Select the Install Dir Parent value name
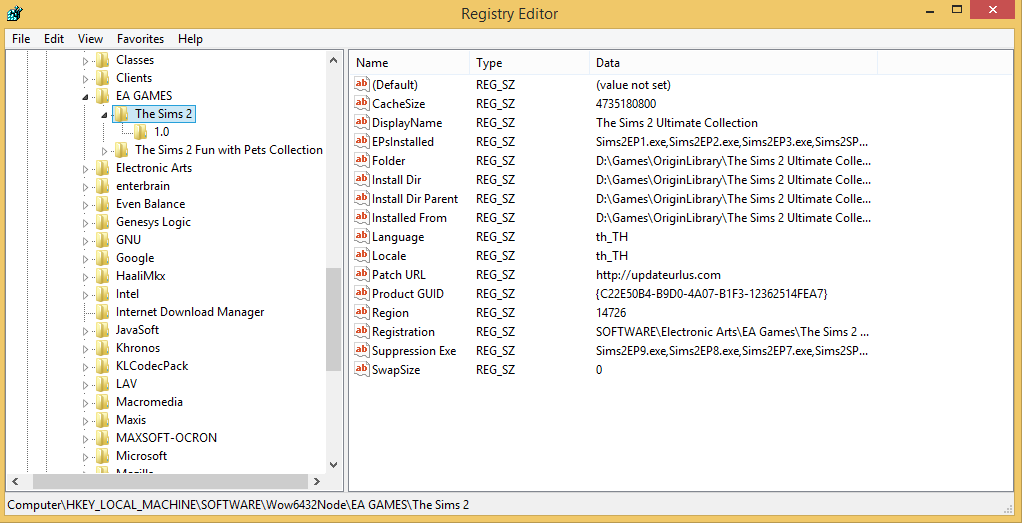The height and width of the screenshot is (523, 1022). pos(415,199)
